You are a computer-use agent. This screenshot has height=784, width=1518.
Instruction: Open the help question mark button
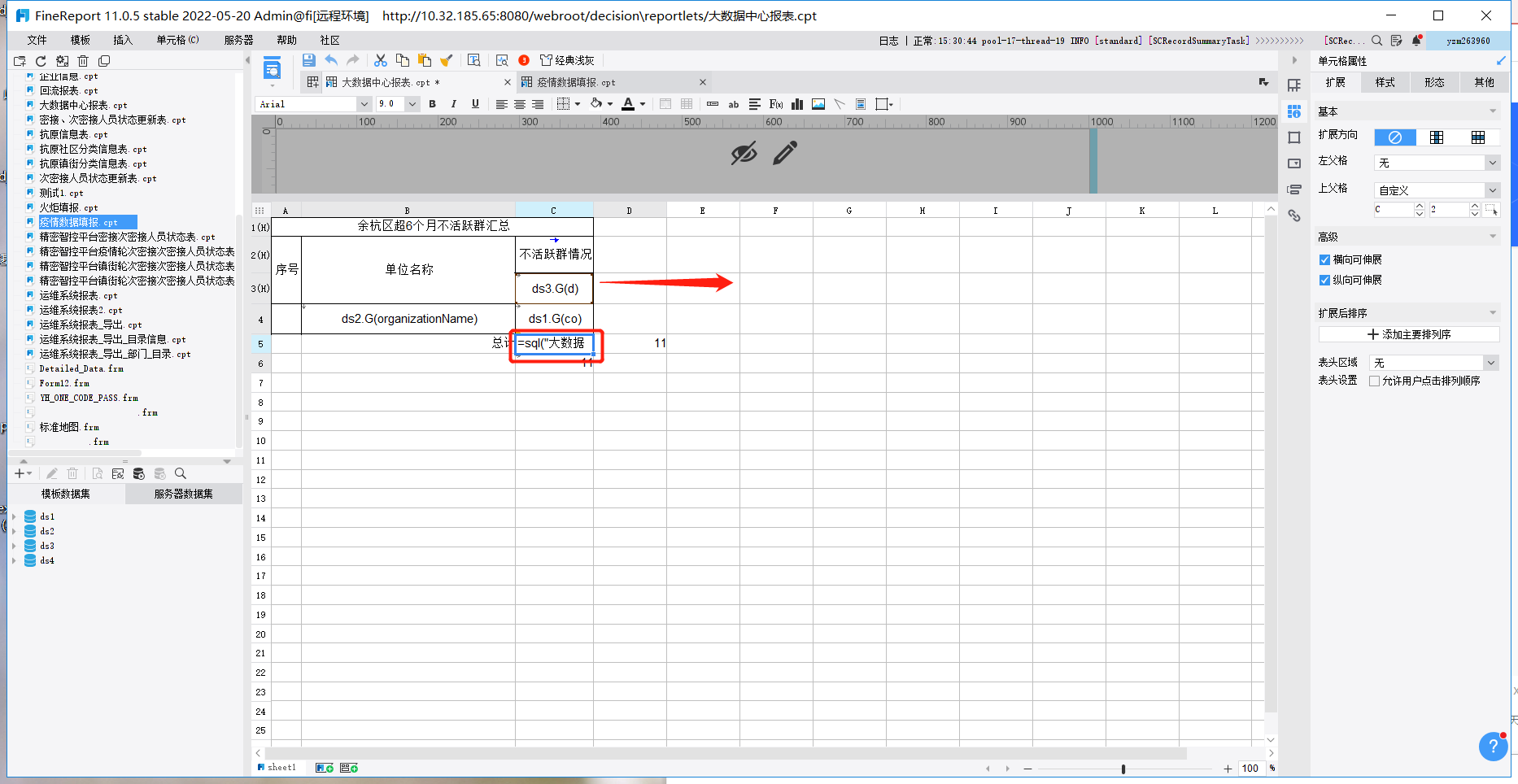click(x=1493, y=746)
